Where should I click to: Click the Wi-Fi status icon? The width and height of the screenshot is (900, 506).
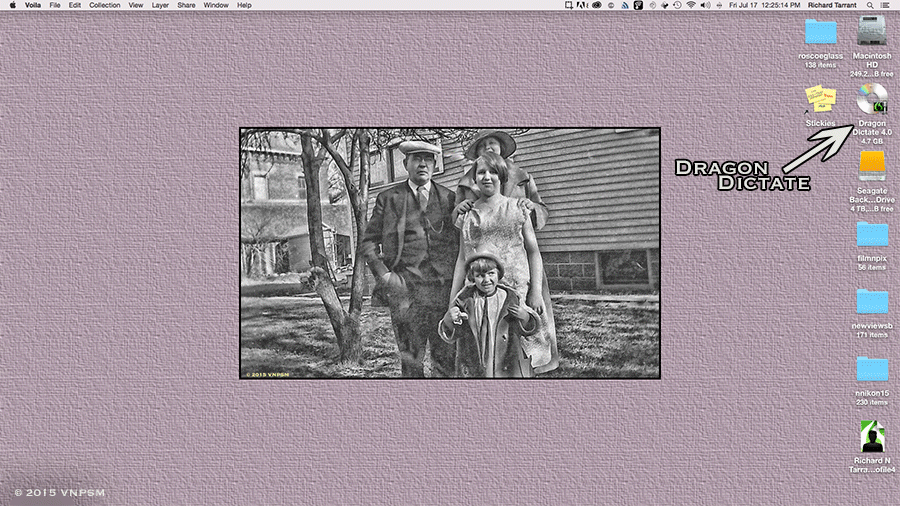coord(690,5)
